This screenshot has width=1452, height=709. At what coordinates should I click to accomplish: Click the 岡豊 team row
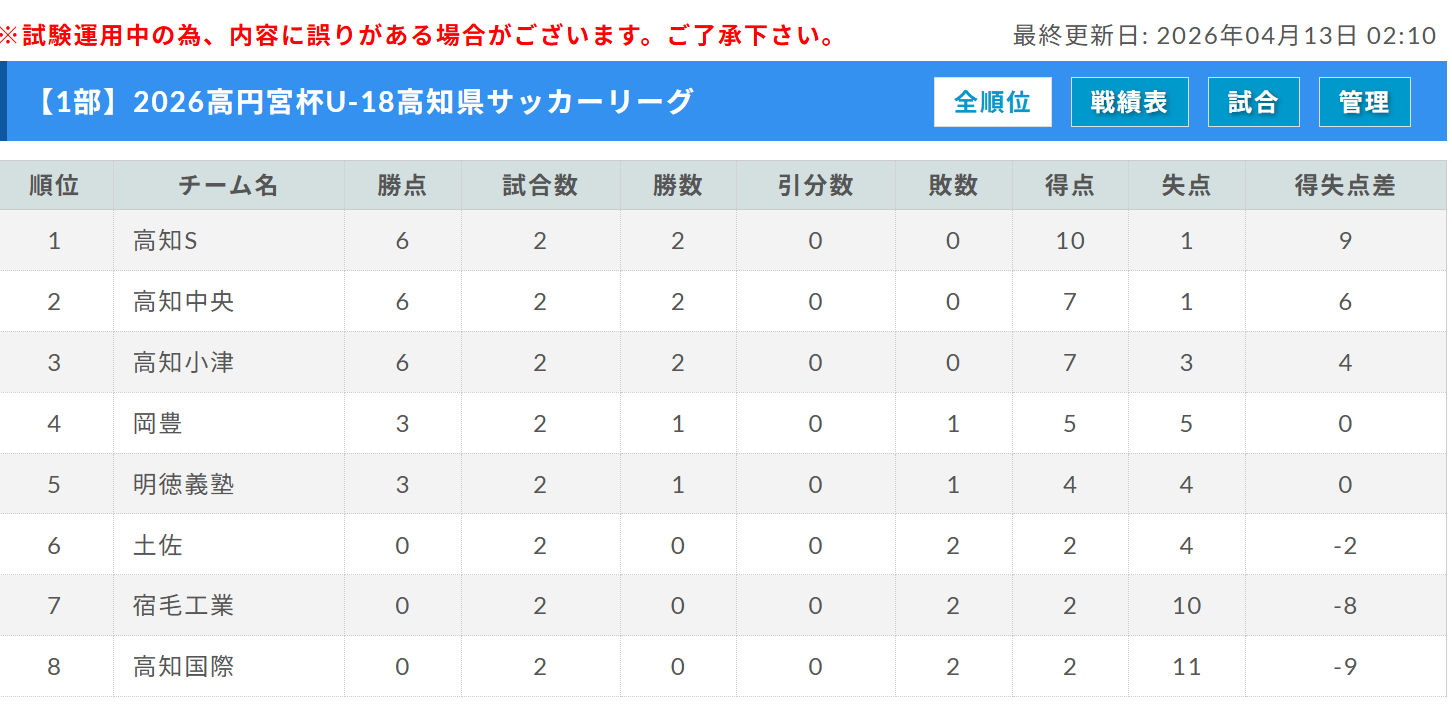158,424
